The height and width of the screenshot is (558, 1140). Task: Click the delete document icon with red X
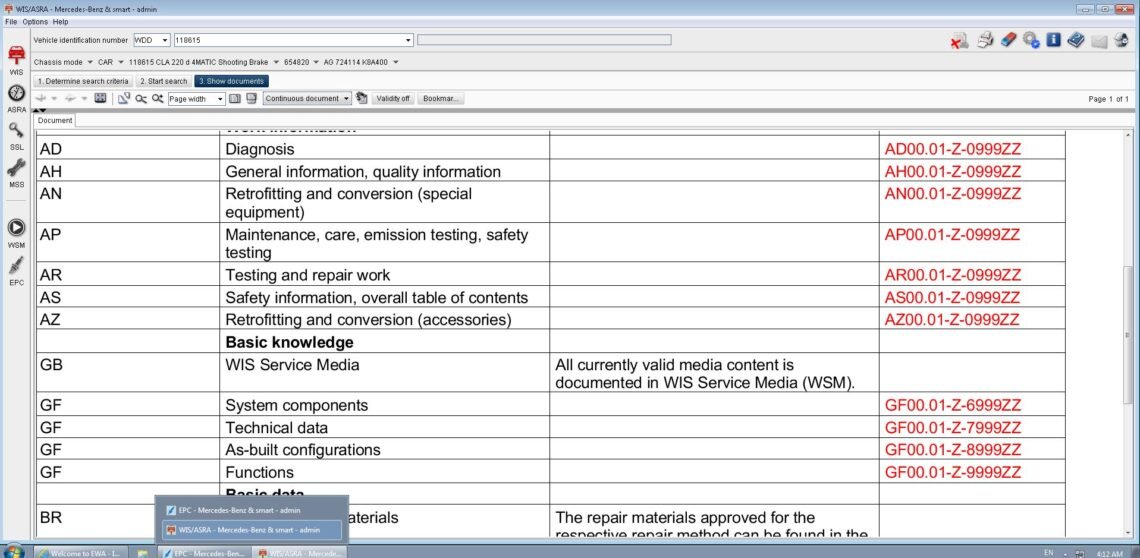click(959, 41)
